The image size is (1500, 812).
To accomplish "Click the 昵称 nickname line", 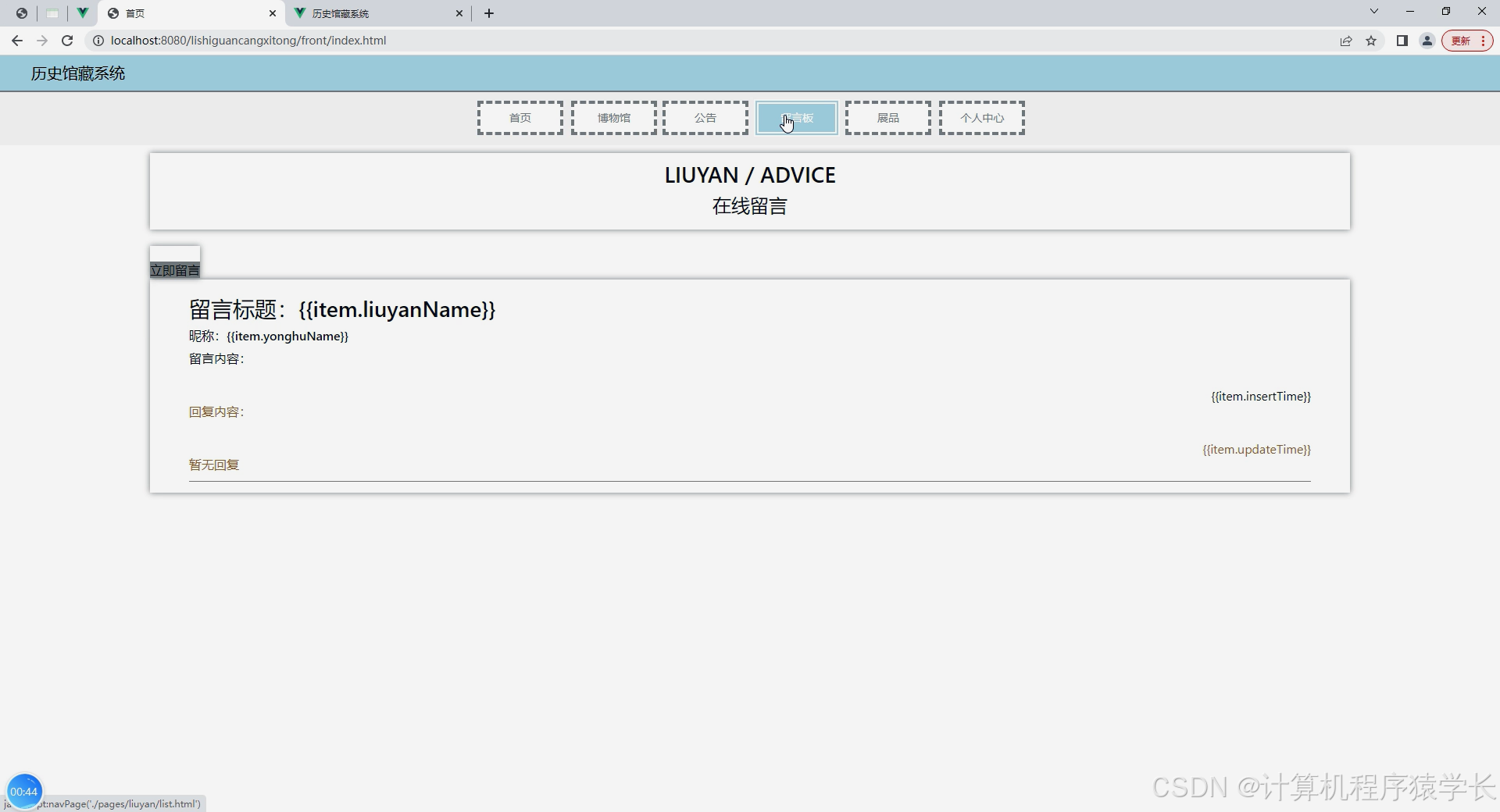I will [x=269, y=337].
